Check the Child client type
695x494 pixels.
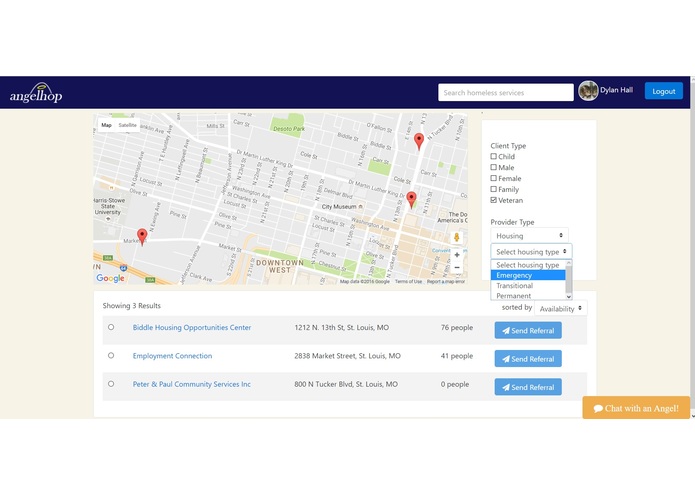[x=493, y=156]
